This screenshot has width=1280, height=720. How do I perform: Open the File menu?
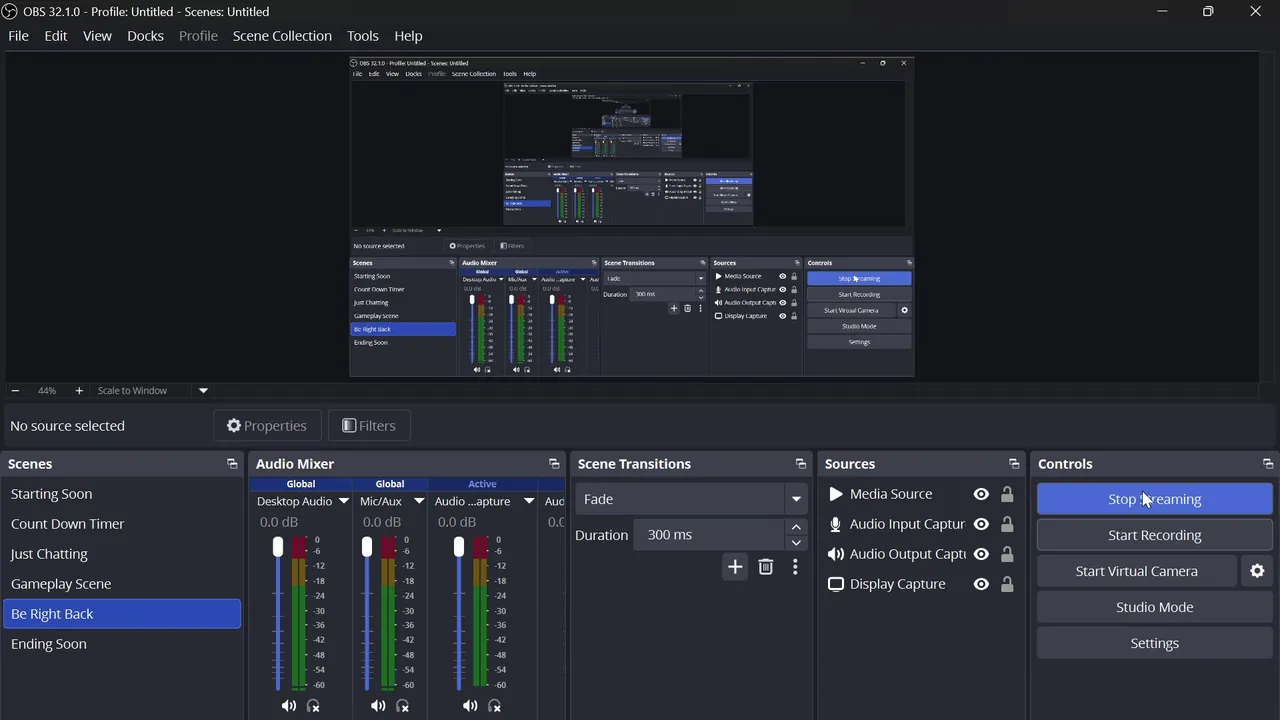[18, 36]
